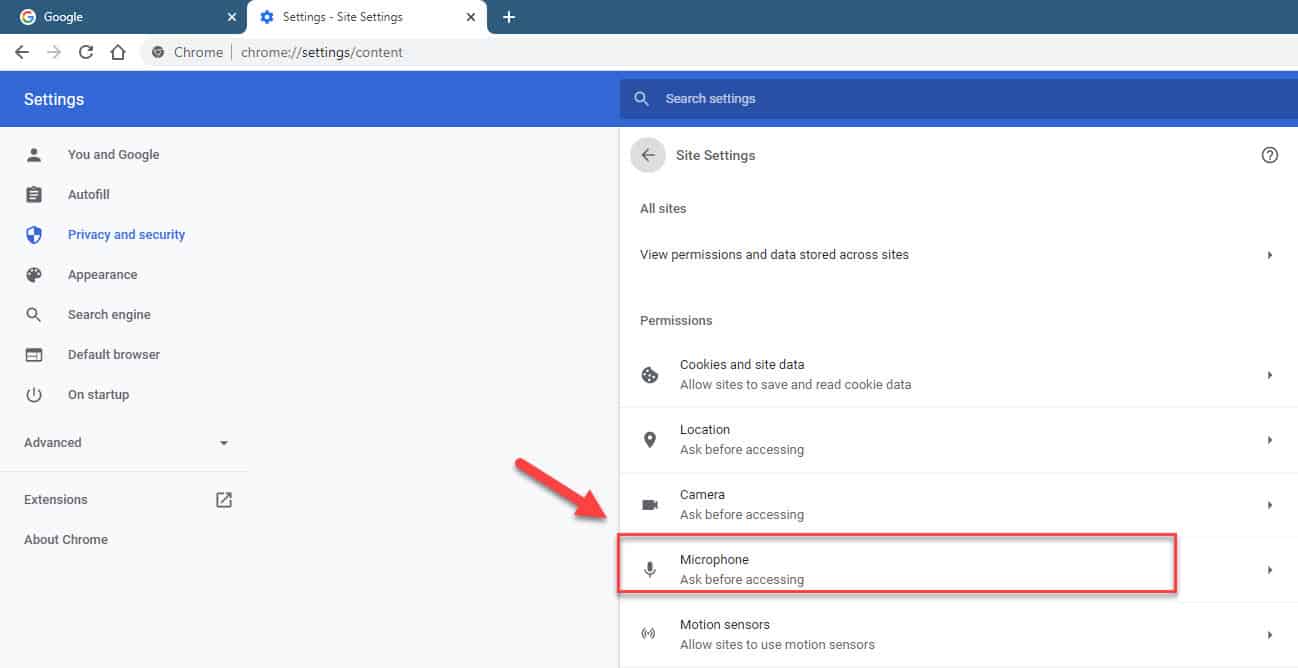Image resolution: width=1298 pixels, height=668 pixels.
Task: Open Autofill settings
Action: tap(88, 195)
